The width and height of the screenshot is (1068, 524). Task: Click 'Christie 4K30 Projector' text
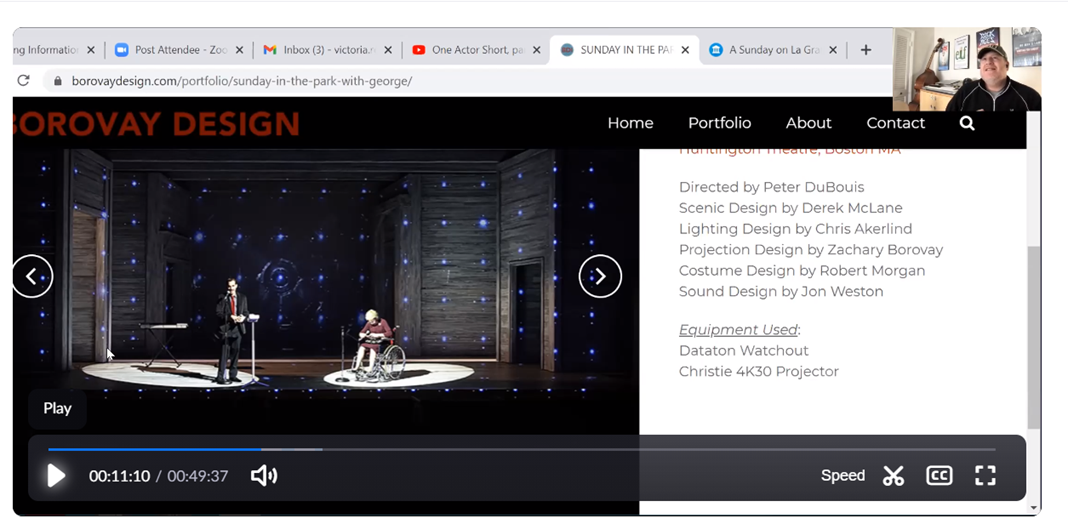(759, 371)
